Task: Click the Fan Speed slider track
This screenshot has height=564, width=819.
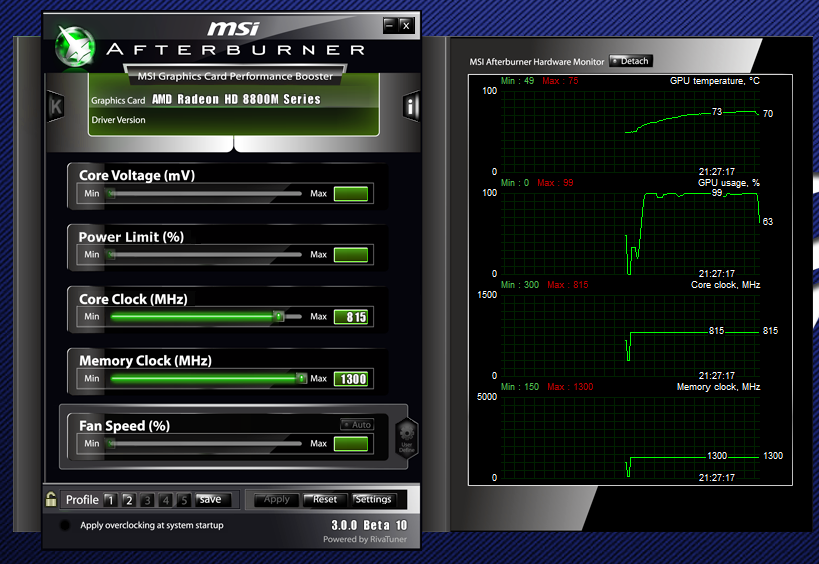Action: coord(206,444)
